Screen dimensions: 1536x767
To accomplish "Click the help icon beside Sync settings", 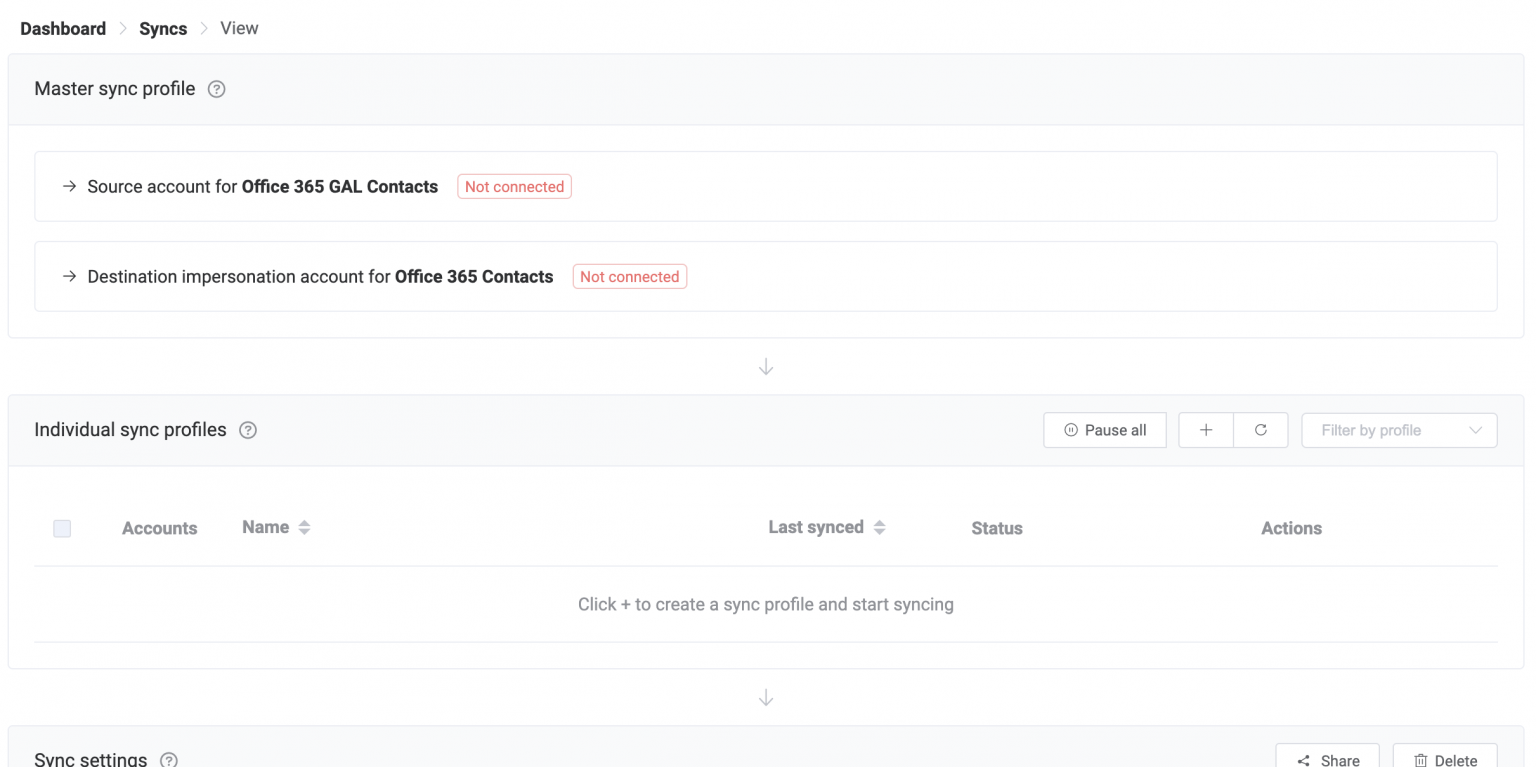I will 168,760.
